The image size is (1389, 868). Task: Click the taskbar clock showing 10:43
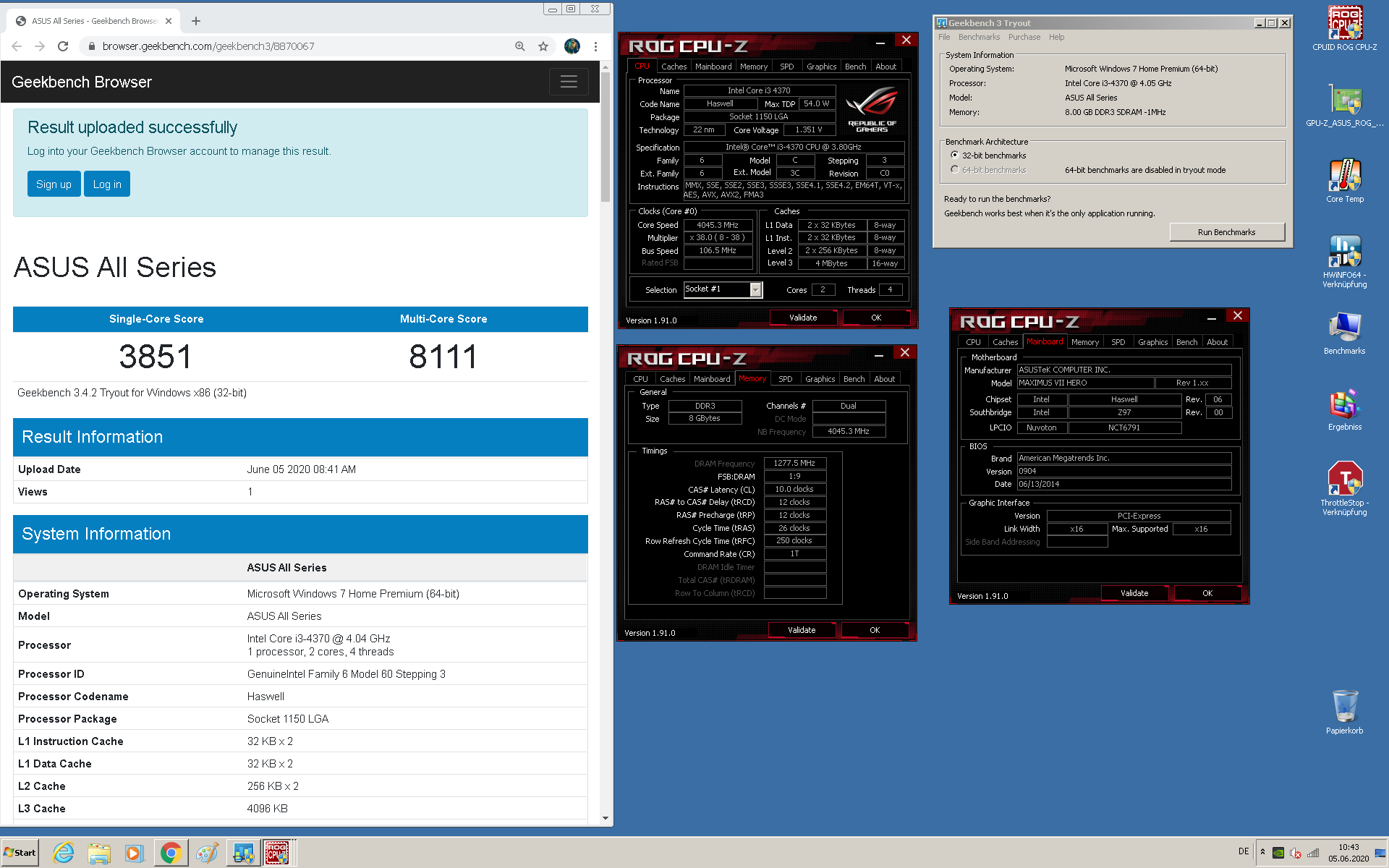click(1348, 853)
